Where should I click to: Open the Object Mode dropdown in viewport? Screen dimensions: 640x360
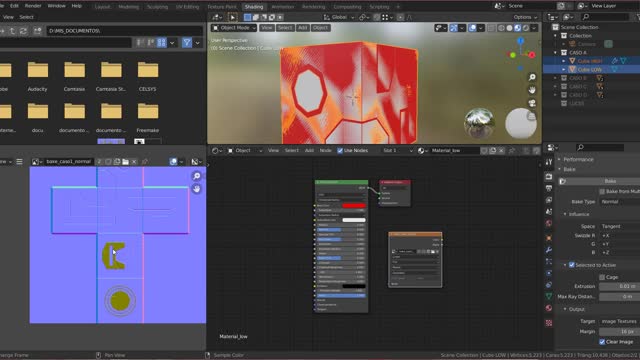point(234,28)
